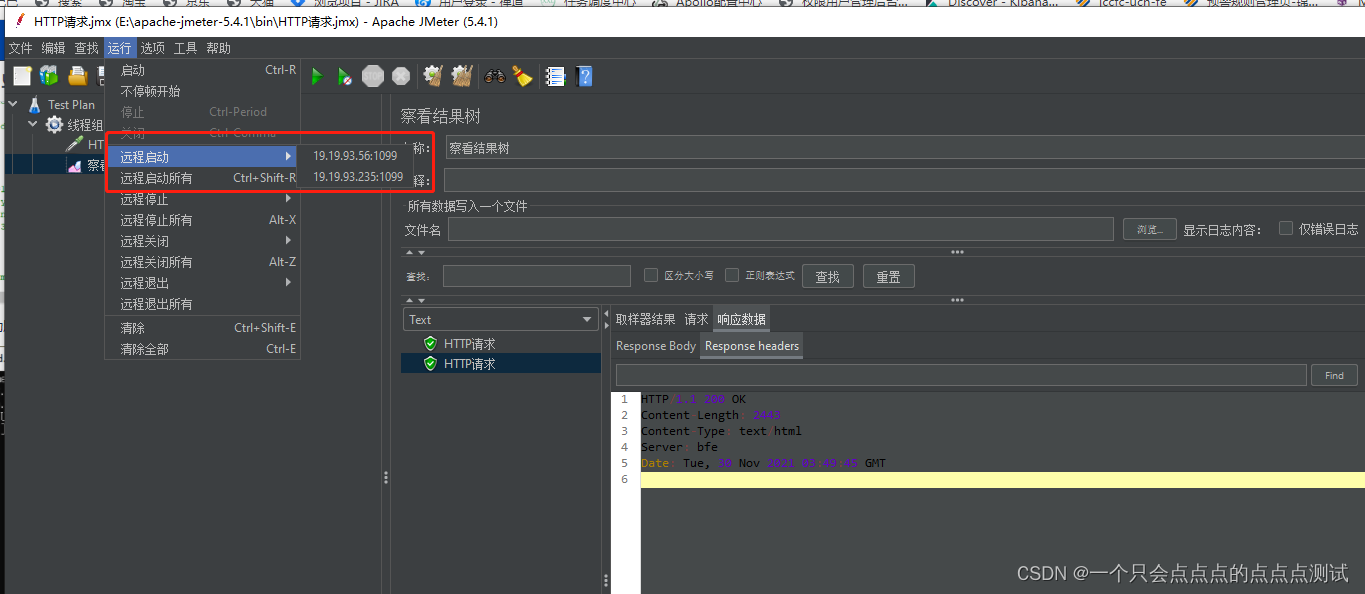
Task: Expand the 远程停止 submenu
Action: 203,199
